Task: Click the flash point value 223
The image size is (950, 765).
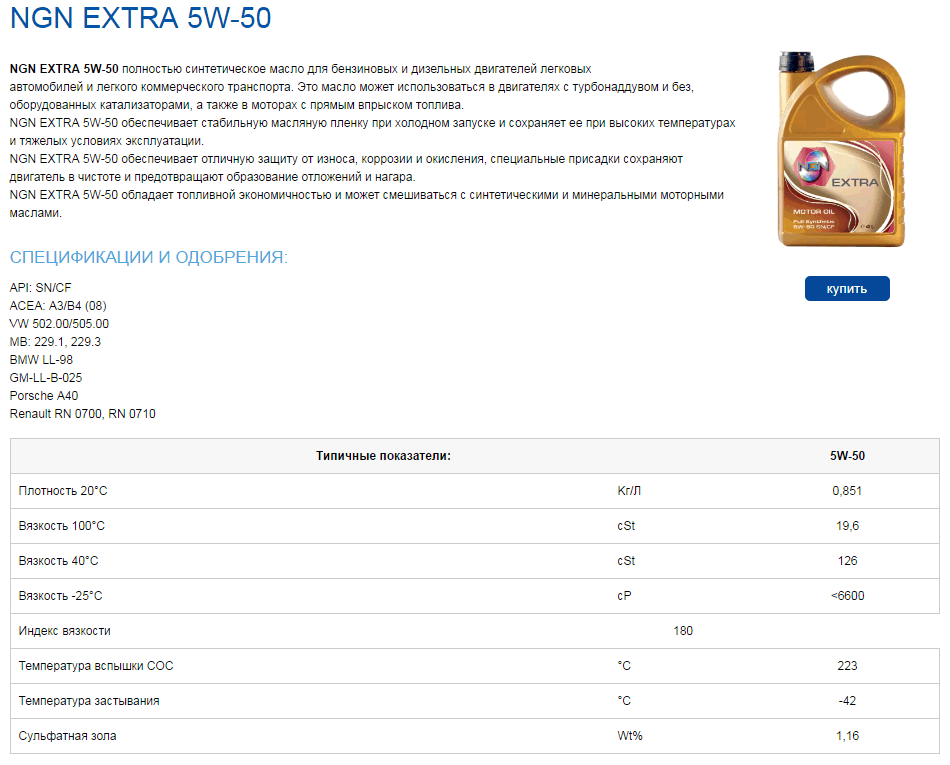Action: (x=847, y=666)
